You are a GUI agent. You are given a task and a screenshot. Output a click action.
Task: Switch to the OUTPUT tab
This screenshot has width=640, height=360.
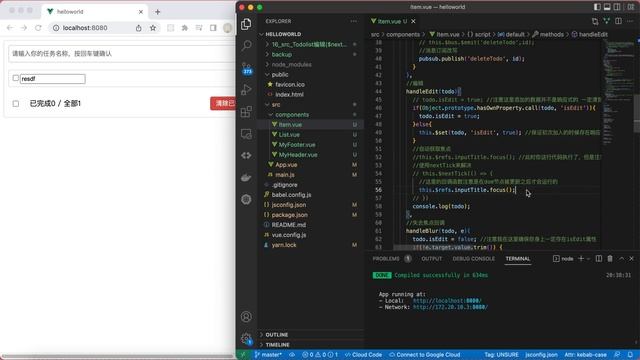point(431,258)
